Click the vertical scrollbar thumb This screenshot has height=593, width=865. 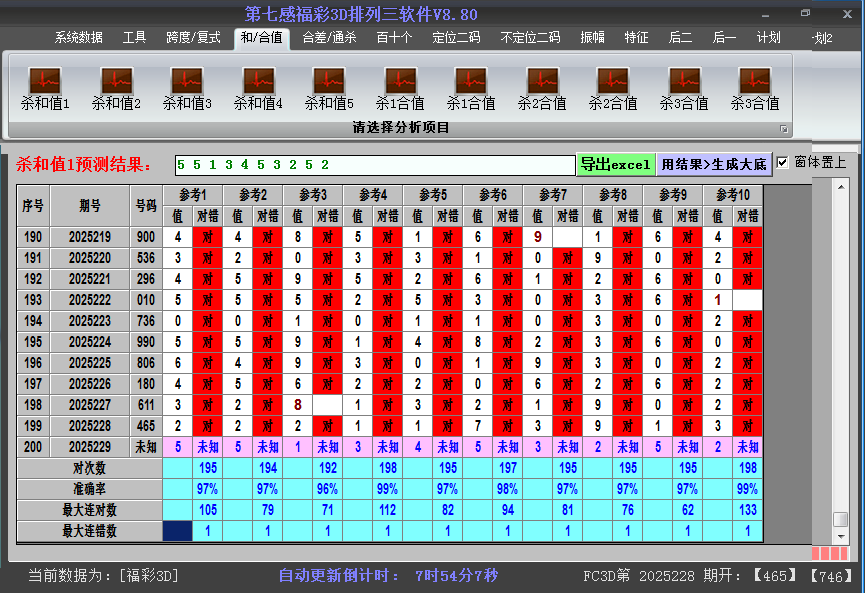tap(840, 519)
